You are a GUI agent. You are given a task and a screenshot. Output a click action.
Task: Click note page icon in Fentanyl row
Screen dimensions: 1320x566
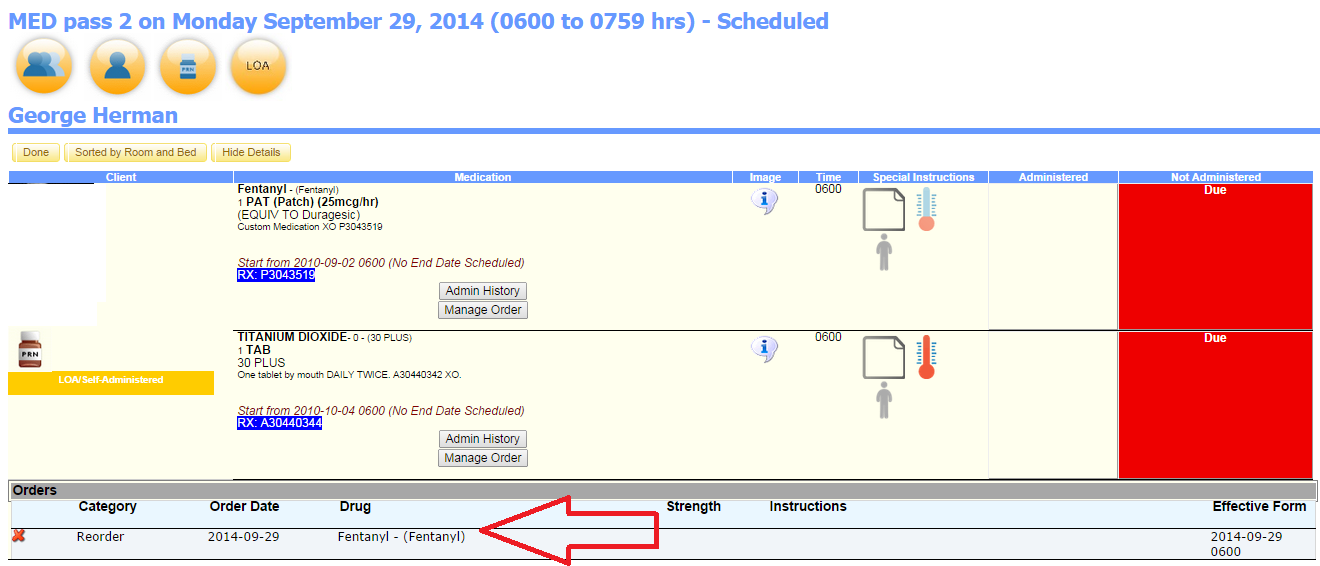883,210
